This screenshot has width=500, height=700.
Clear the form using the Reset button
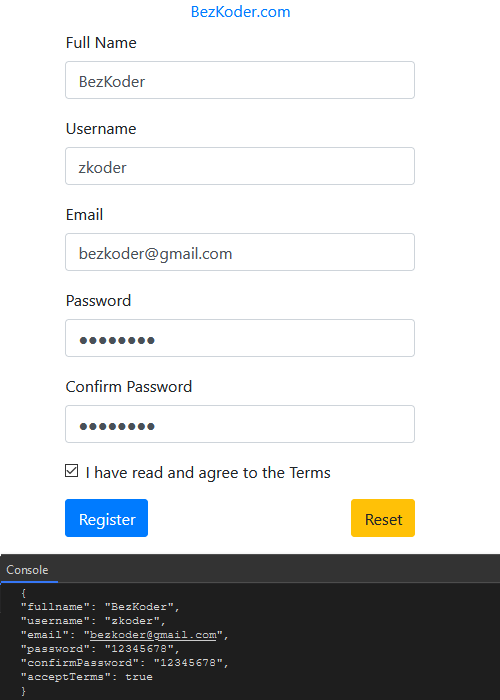(x=383, y=518)
